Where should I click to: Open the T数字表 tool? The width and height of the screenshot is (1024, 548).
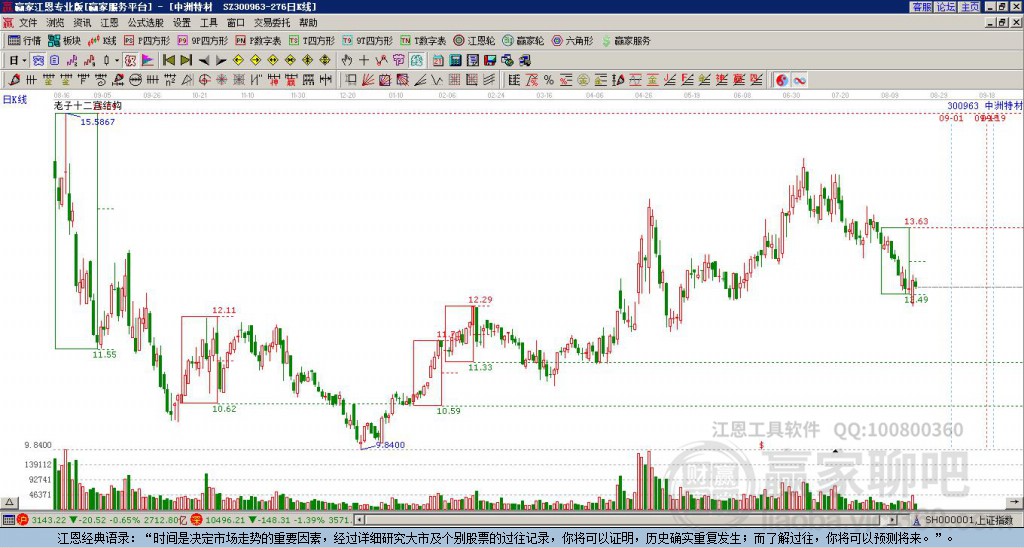tap(423, 40)
